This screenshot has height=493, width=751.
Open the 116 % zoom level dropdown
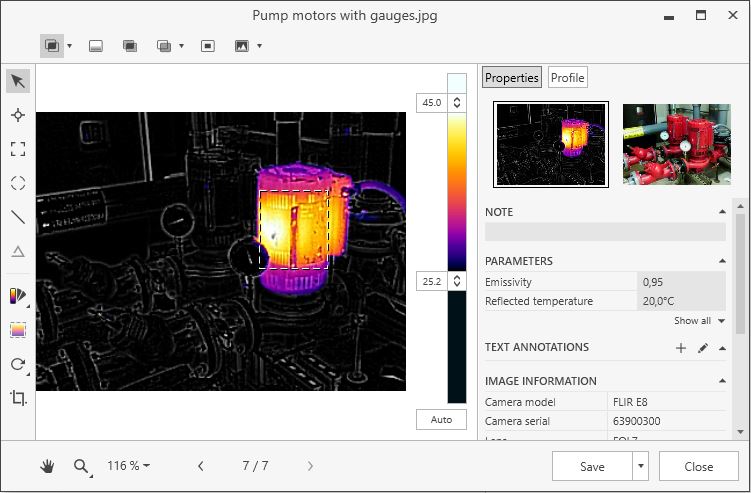(x=129, y=466)
